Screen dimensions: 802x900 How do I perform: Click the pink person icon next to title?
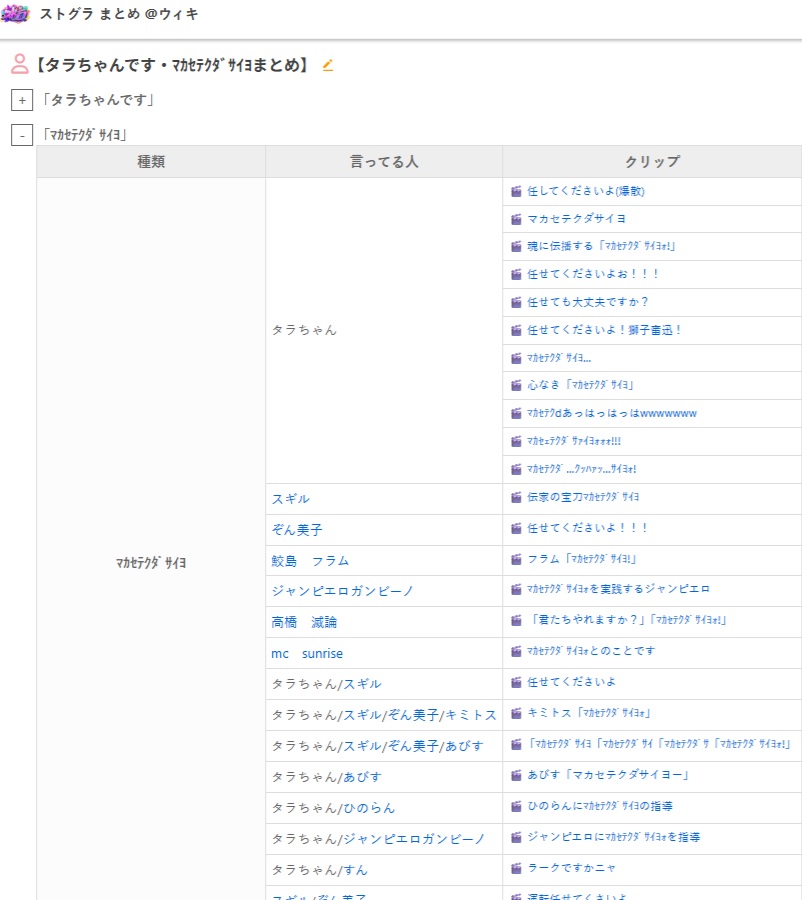20,64
